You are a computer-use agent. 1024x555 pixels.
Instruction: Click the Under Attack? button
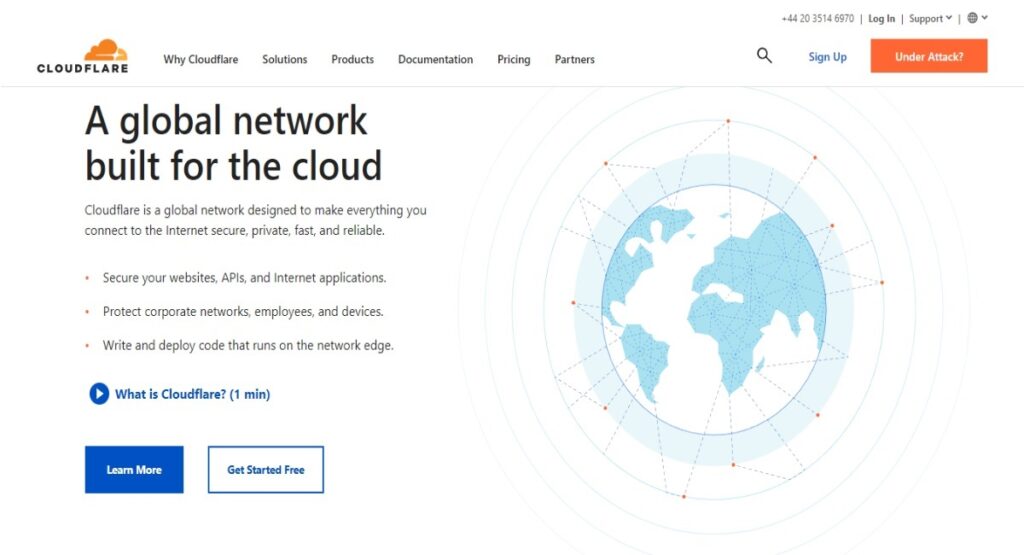click(x=929, y=56)
